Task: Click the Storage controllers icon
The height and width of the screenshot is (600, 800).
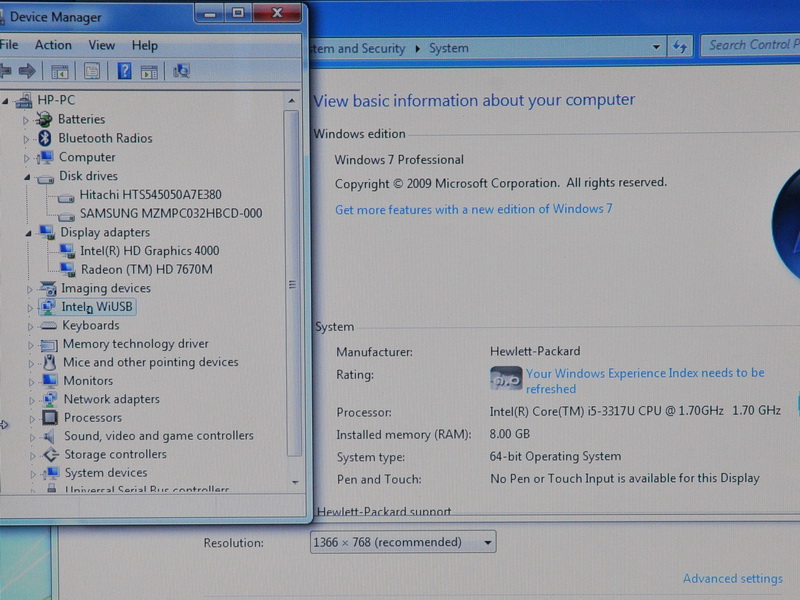Action: (51, 454)
